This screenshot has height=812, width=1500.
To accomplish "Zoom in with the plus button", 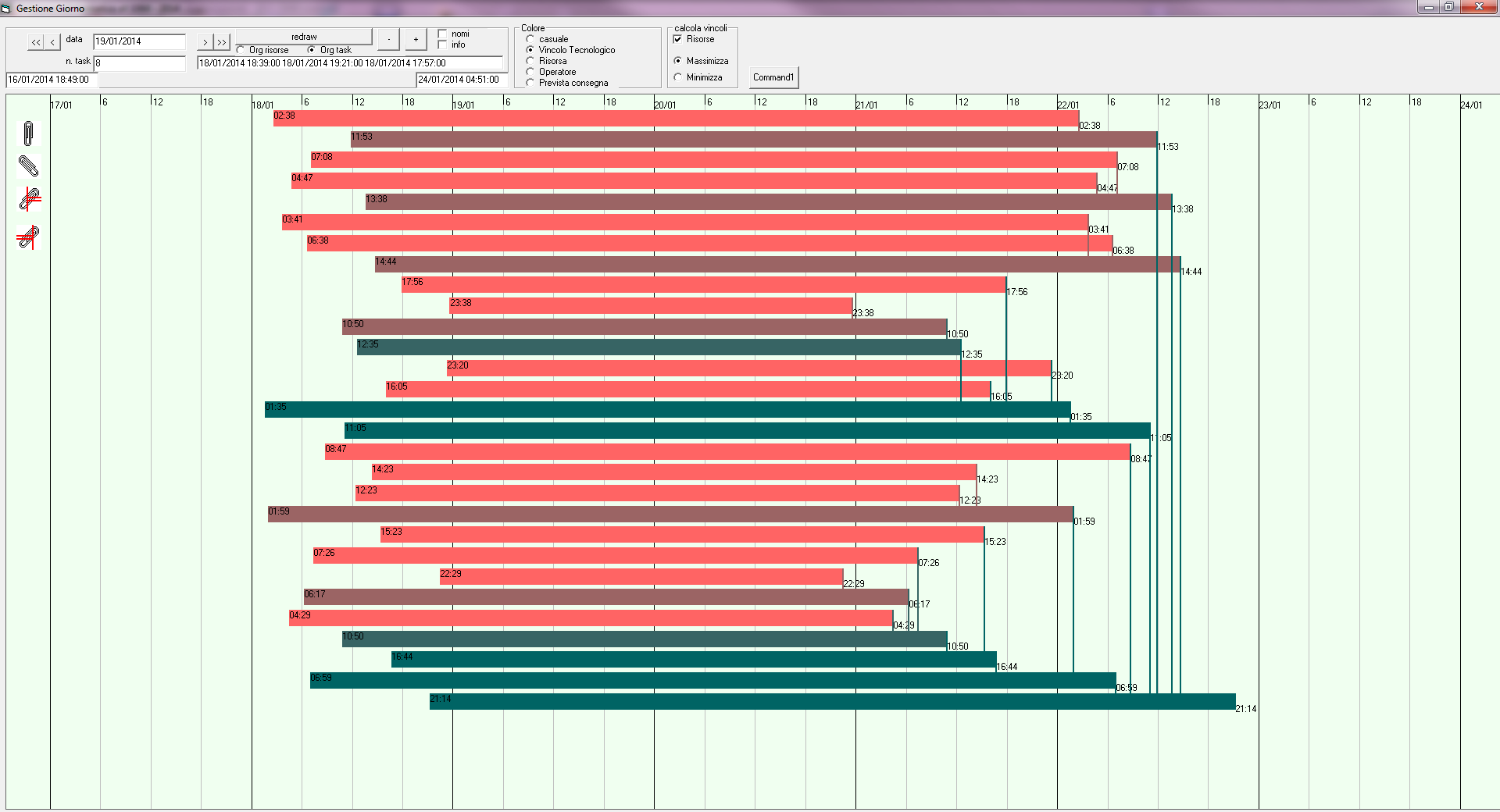I will 416,39.
